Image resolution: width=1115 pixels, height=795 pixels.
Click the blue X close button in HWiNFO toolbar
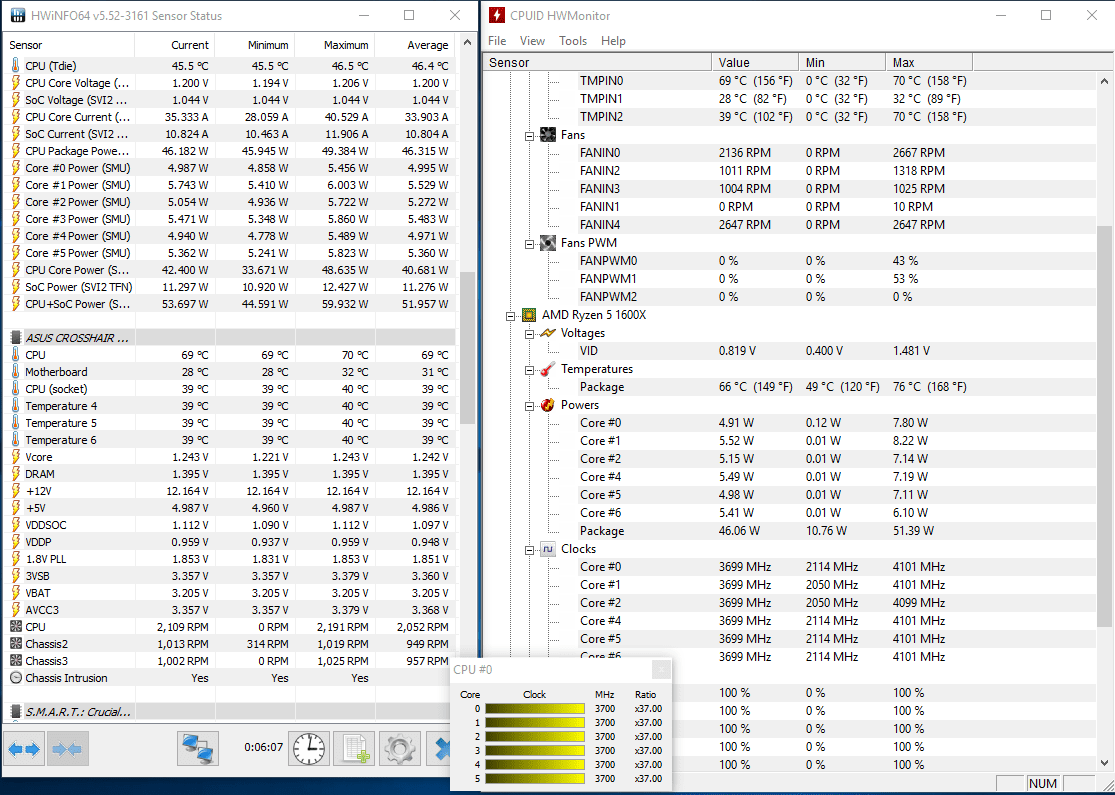tap(439, 749)
